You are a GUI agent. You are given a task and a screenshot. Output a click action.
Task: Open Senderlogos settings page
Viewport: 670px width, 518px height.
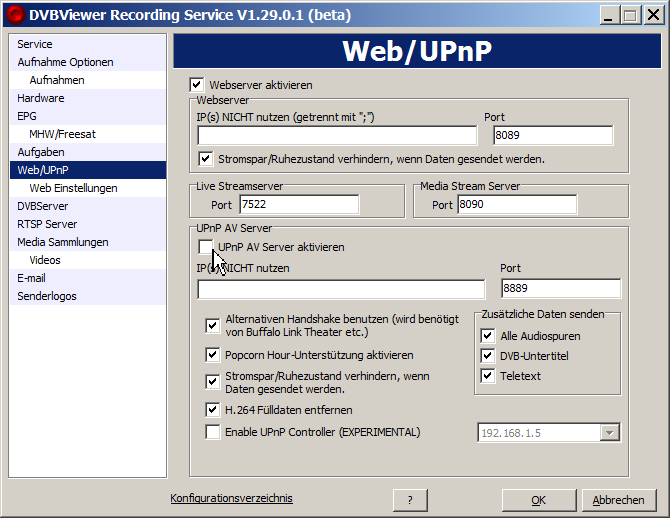(88, 296)
